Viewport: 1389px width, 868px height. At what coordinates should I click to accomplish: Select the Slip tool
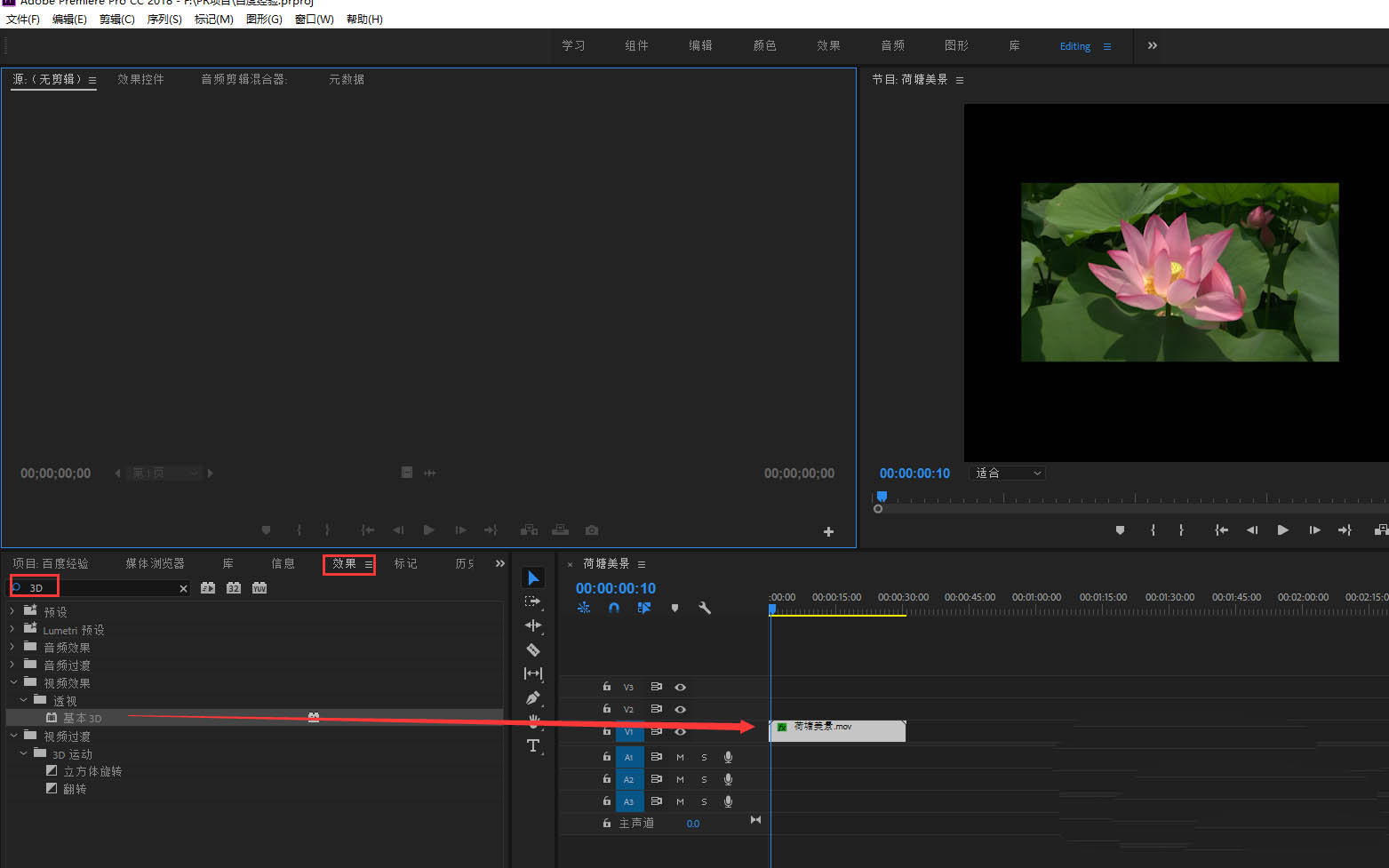pos(532,673)
